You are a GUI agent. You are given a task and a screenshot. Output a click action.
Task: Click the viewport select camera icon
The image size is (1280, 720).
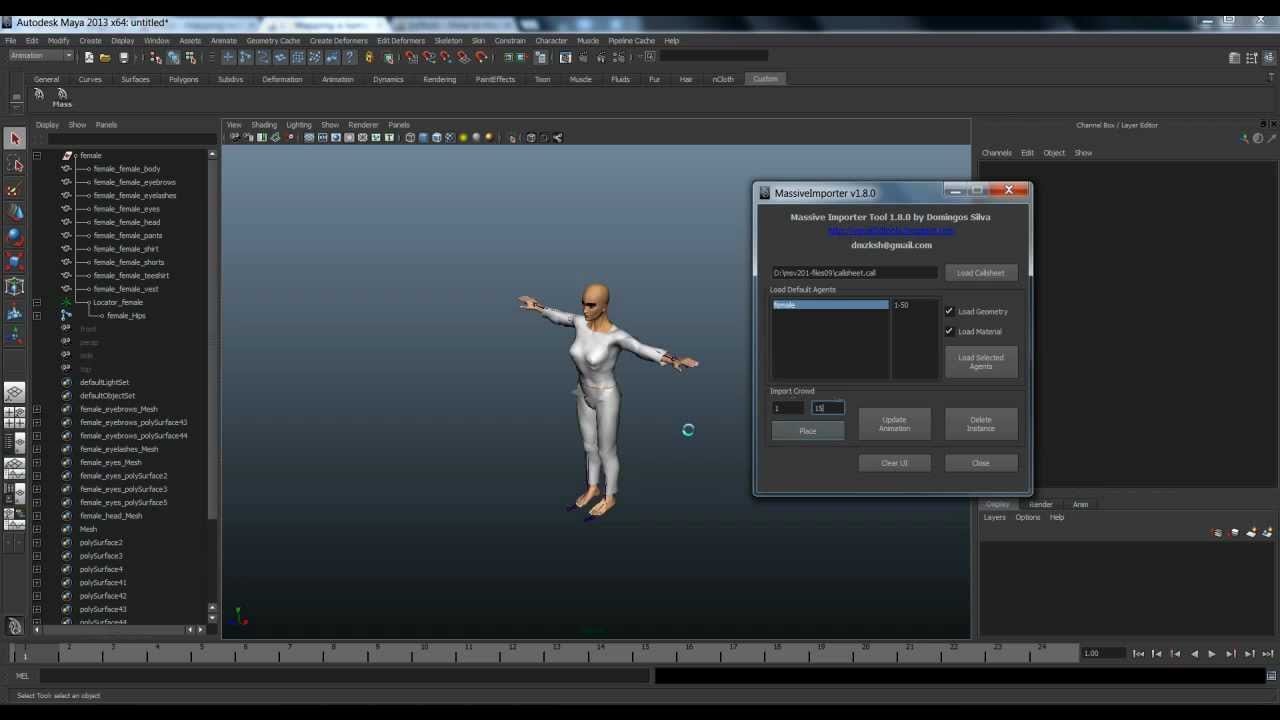click(x=234, y=138)
